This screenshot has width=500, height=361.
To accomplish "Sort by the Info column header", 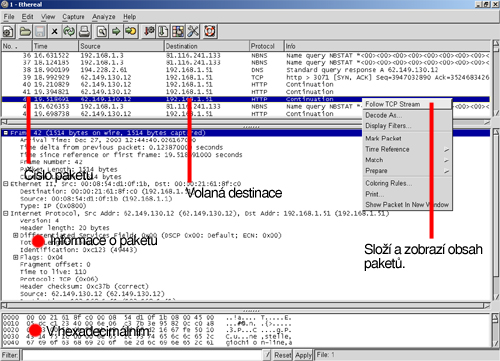I will click(x=387, y=46).
